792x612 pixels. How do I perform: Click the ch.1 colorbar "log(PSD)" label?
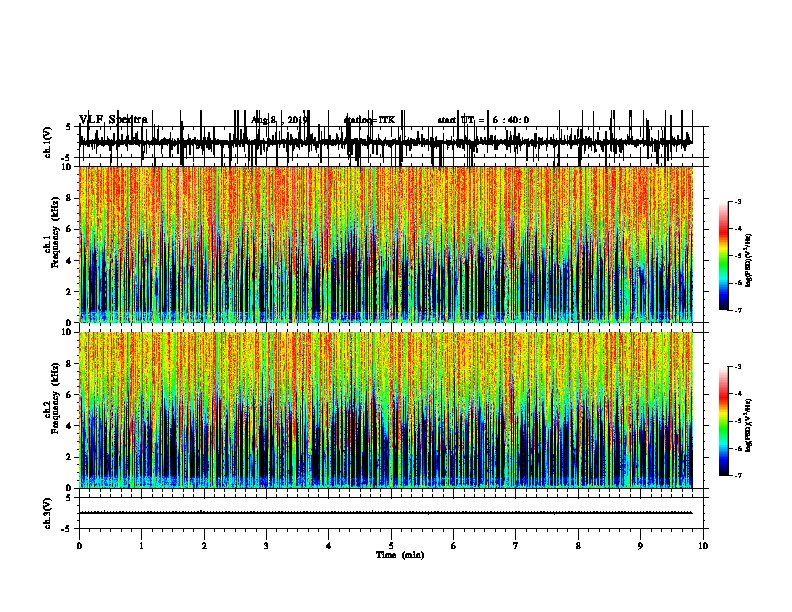pyautogui.click(x=749, y=261)
